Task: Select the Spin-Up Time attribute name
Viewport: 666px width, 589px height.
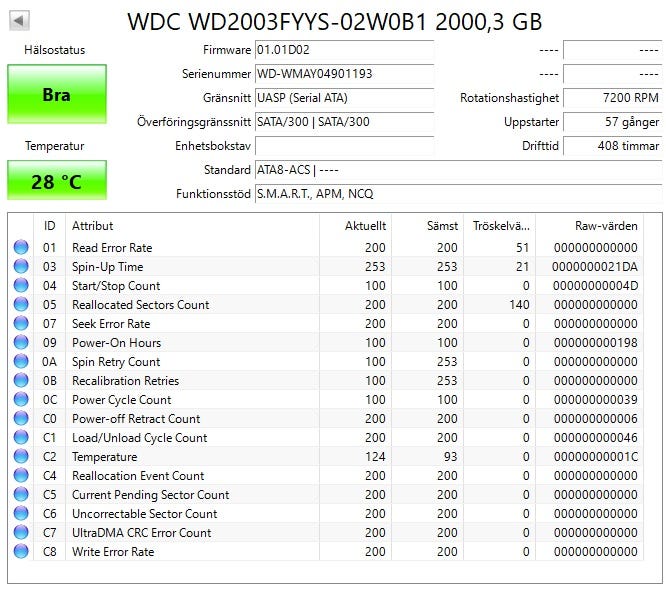Action: coord(107,267)
